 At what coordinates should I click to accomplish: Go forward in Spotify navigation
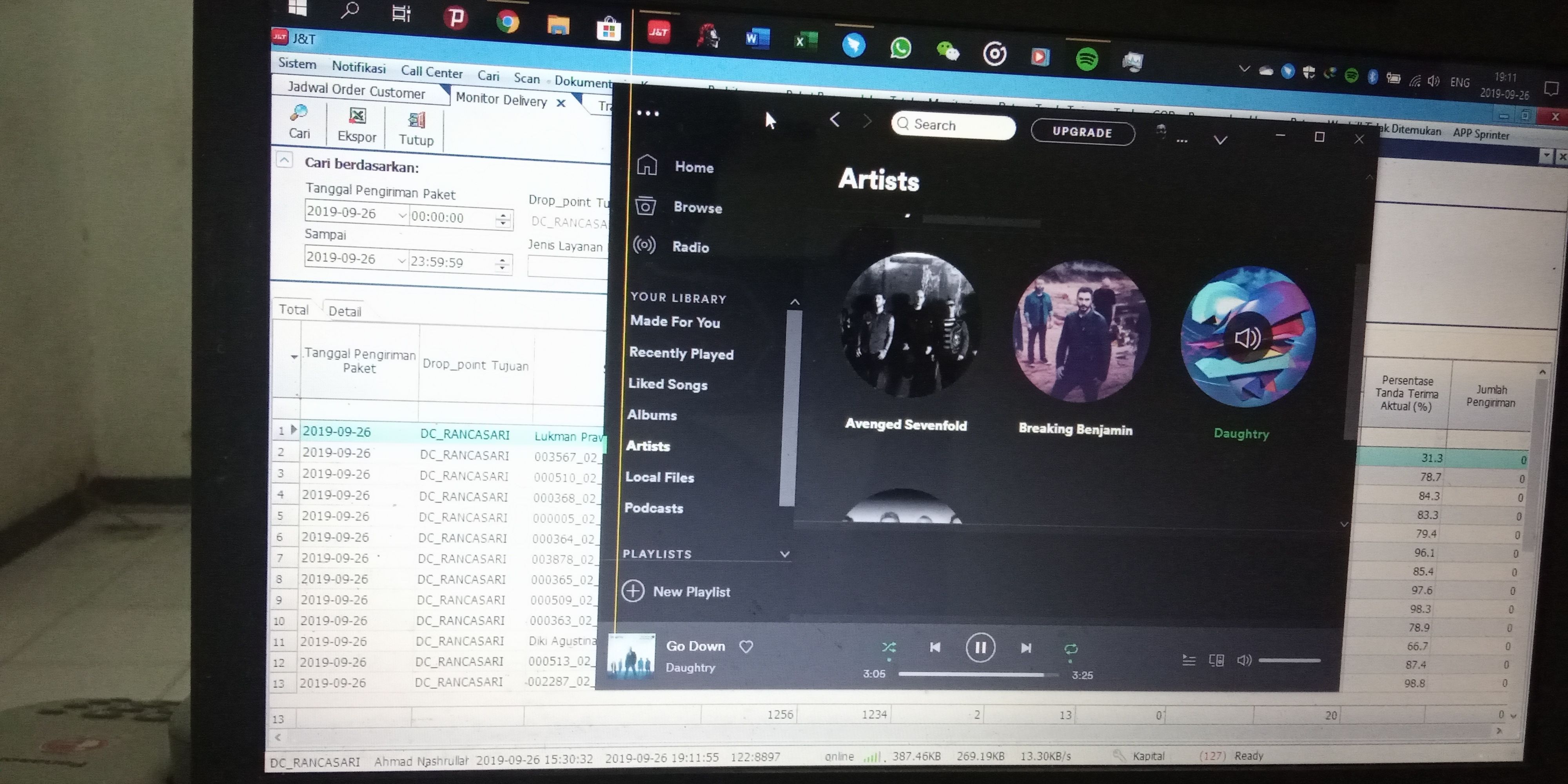[x=867, y=121]
